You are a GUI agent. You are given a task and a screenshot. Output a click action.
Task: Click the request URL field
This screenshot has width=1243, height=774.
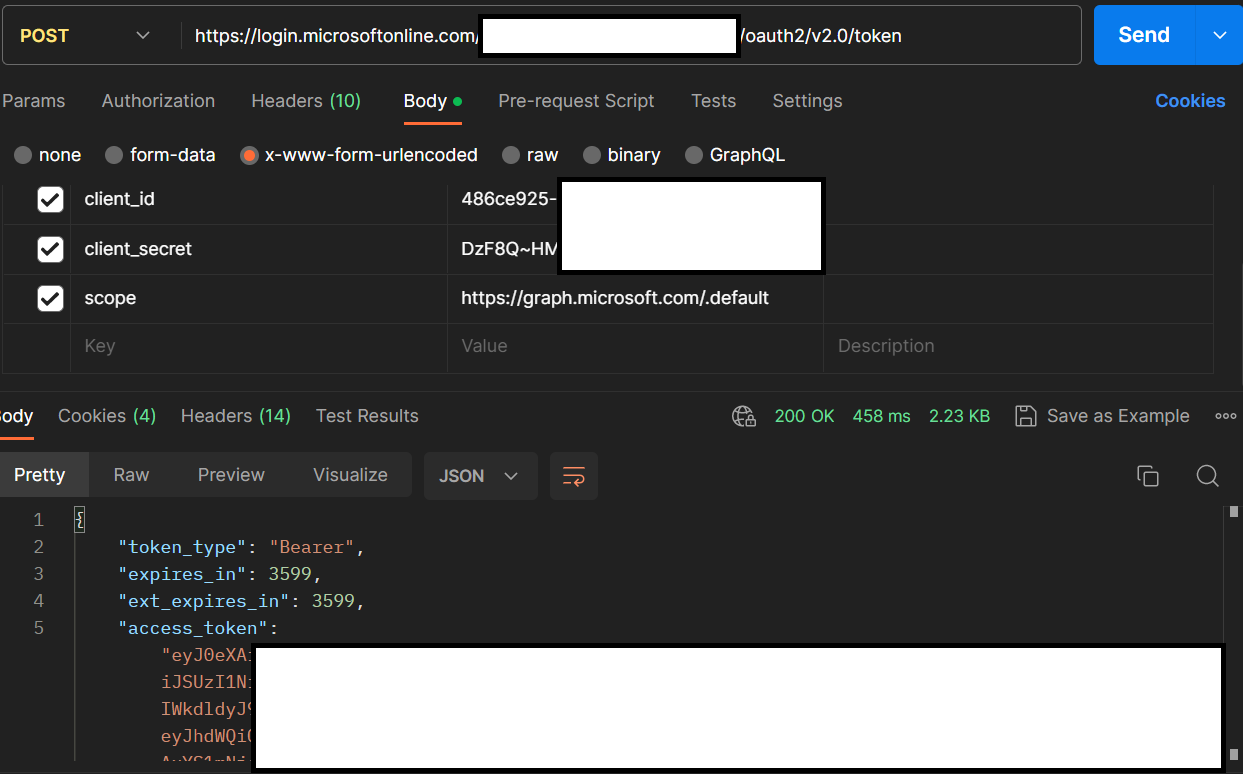[x=630, y=35]
